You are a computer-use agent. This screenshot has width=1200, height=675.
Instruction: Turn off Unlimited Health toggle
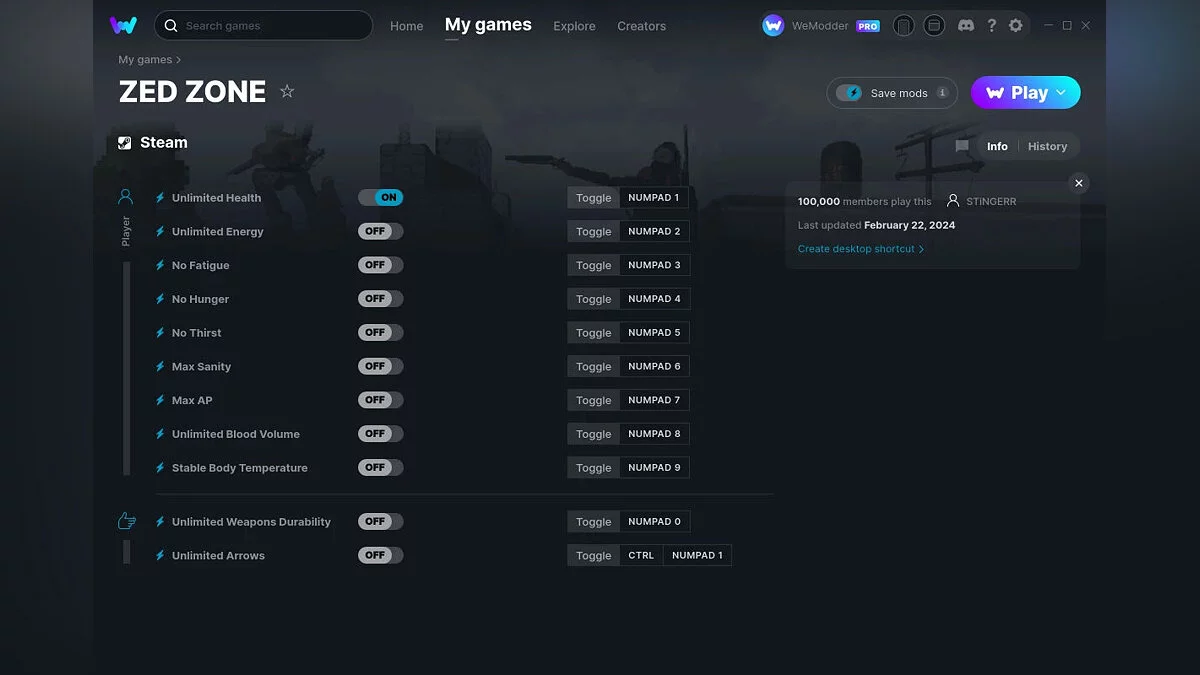click(x=381, y=198)
